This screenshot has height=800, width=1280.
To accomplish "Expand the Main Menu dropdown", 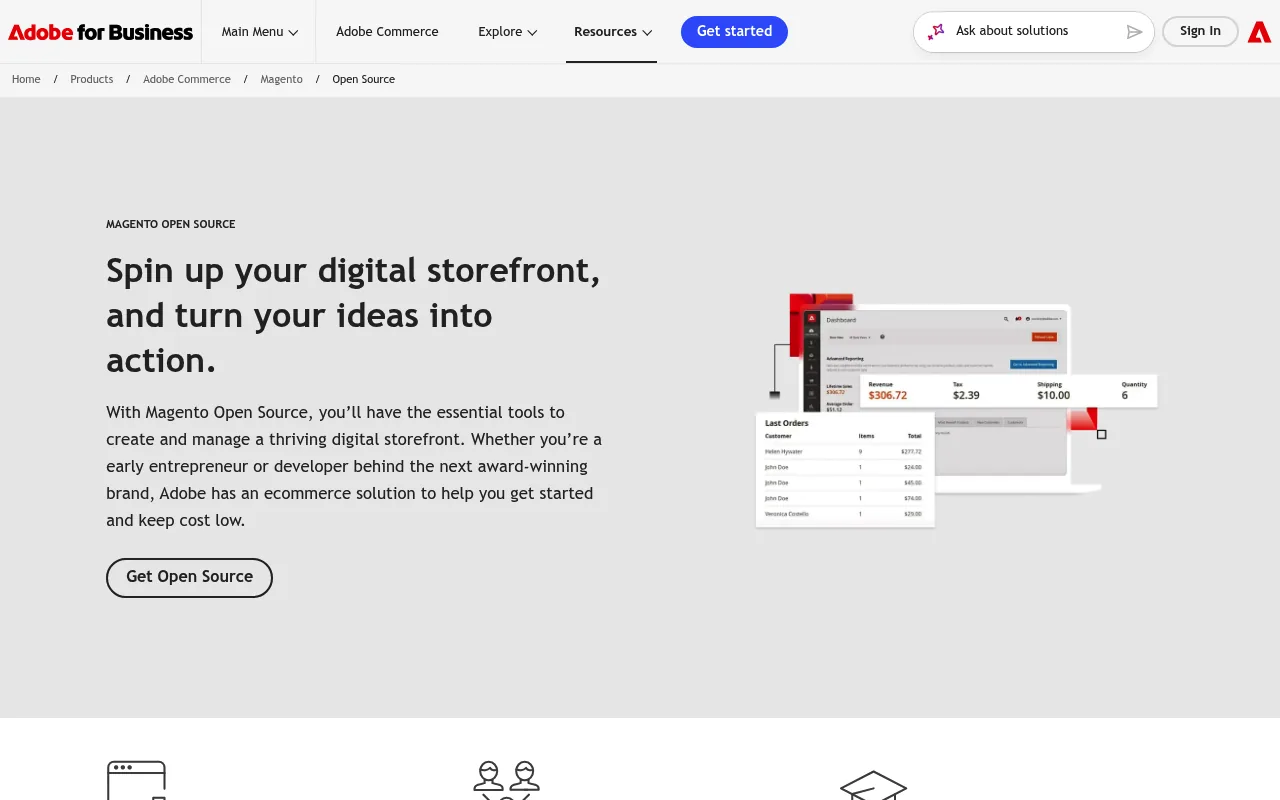I will point(259,32).
